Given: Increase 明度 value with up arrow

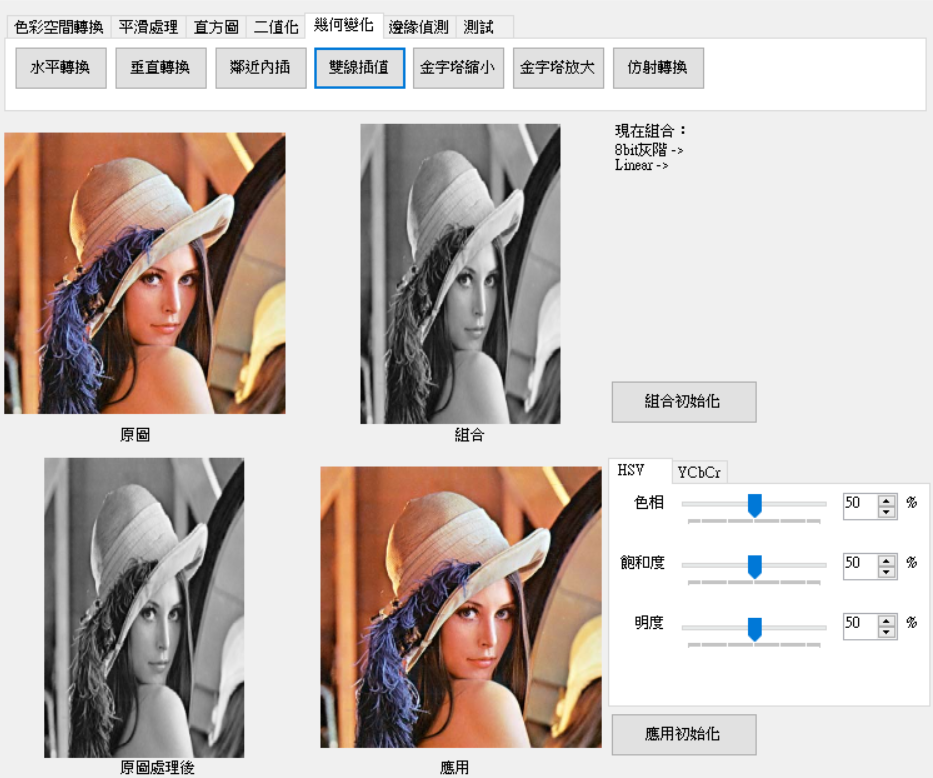Looking at the screenshot, I should 887,620.
